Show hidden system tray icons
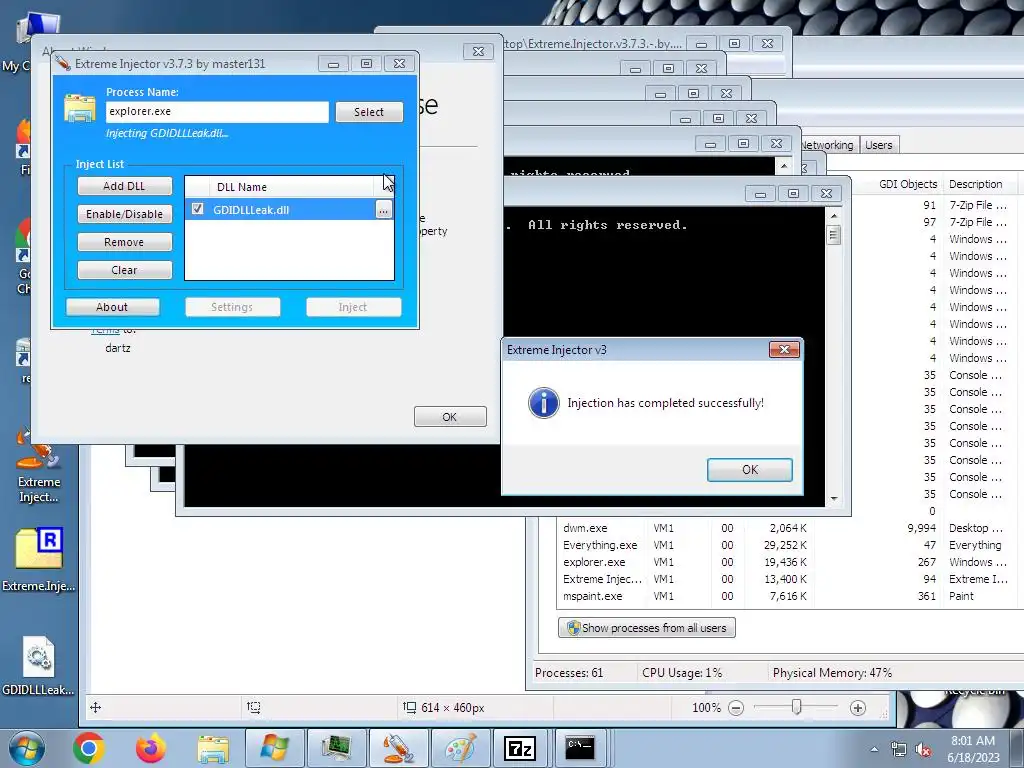The width and height of the screenshot is (1024, 768). point(874,750)
